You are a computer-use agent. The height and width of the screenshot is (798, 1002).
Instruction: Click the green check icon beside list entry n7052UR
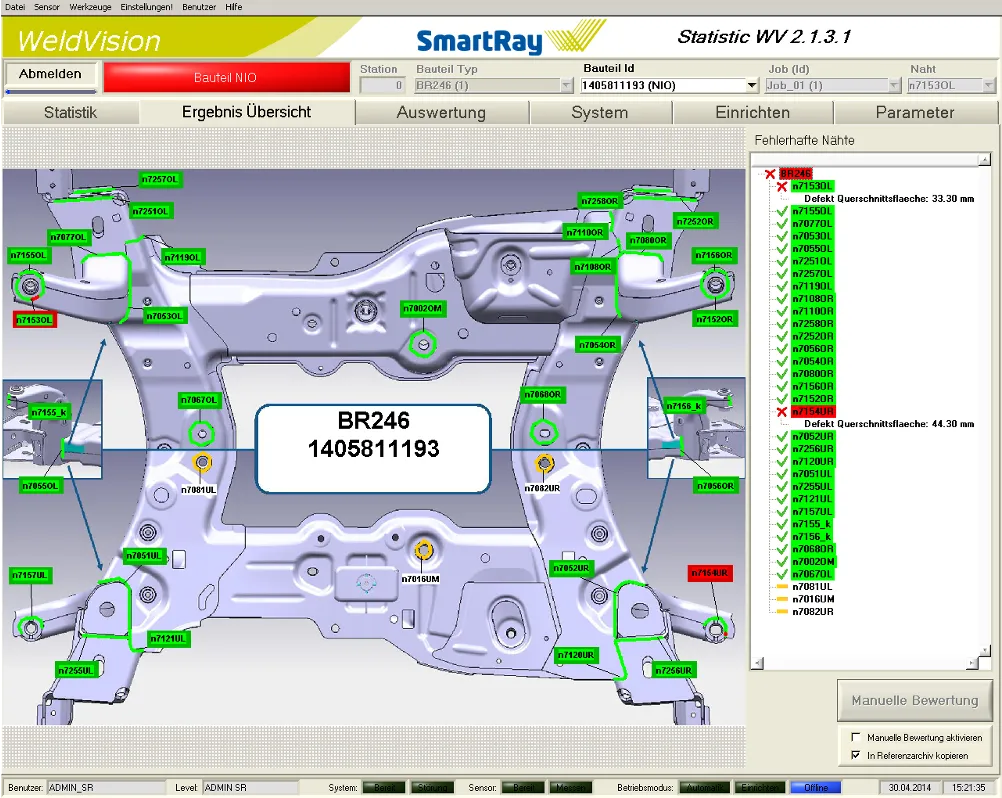[782, 437]
